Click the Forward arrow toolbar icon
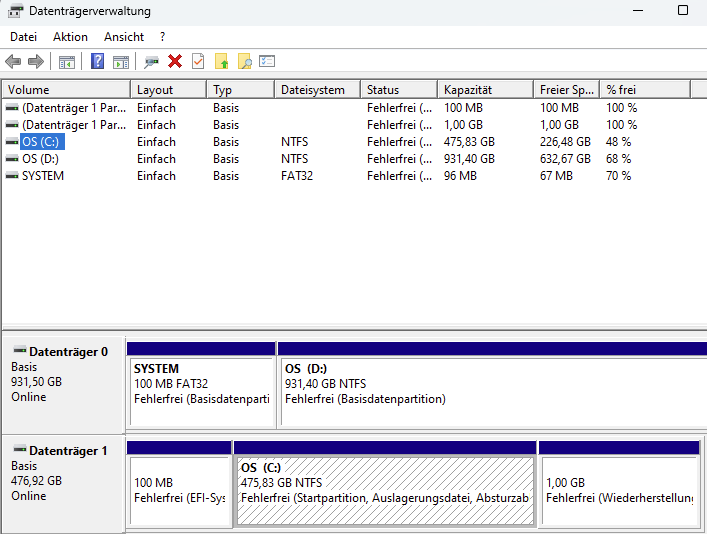 tap(36, 61)
